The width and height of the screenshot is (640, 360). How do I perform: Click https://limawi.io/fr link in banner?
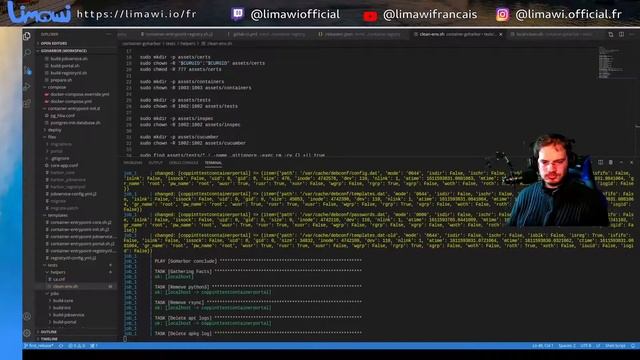136,14
